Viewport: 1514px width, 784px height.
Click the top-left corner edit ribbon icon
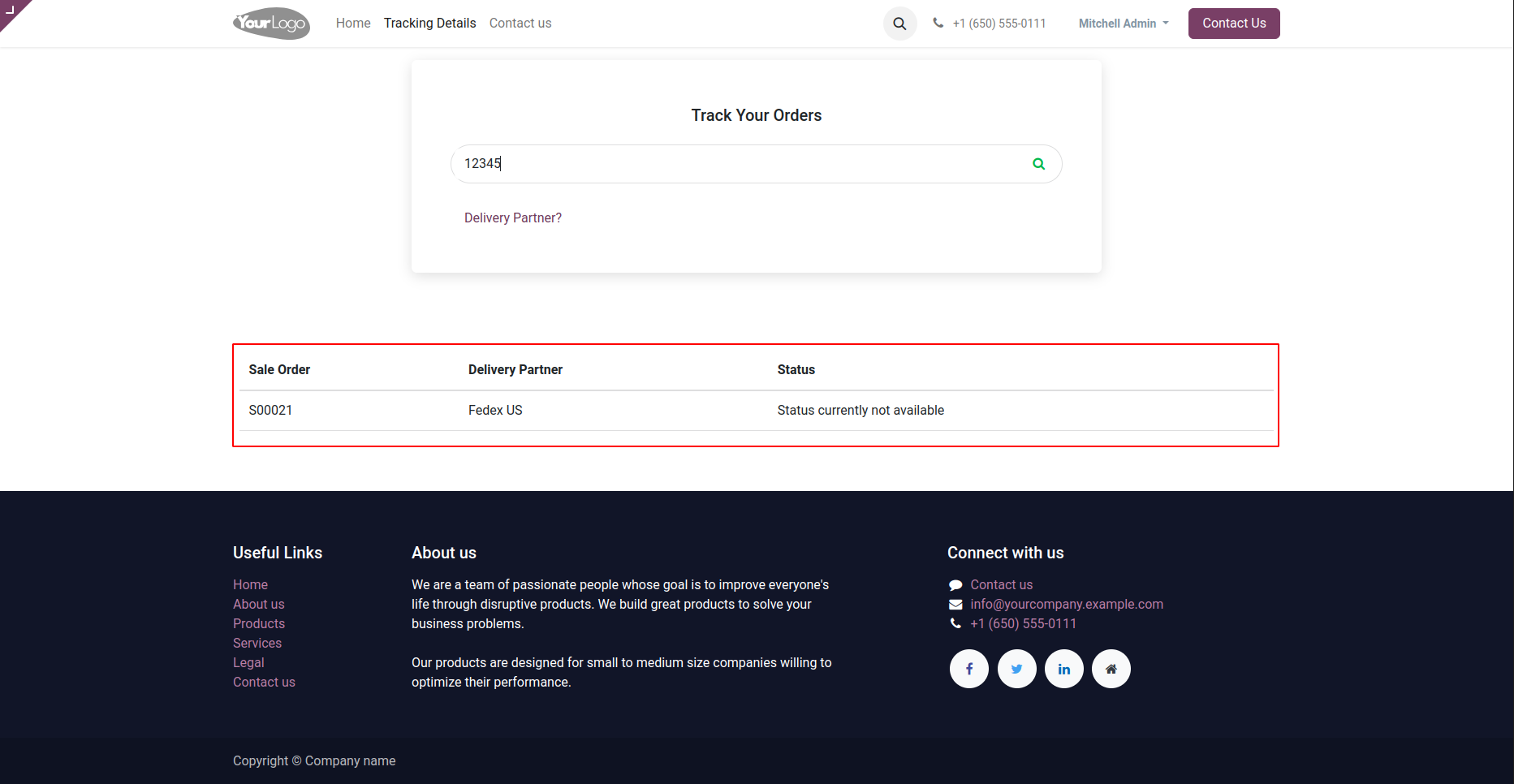click(x=11, y=10)
